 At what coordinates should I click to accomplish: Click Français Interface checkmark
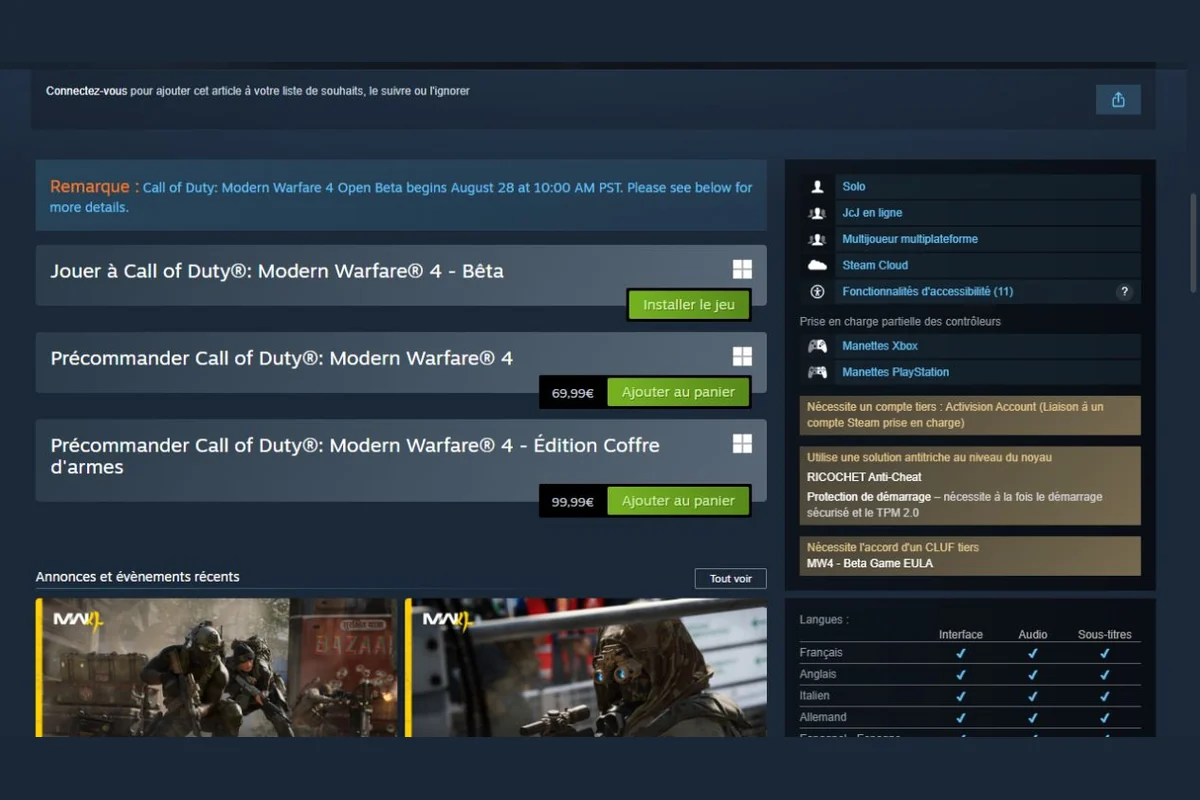(961, 653)
